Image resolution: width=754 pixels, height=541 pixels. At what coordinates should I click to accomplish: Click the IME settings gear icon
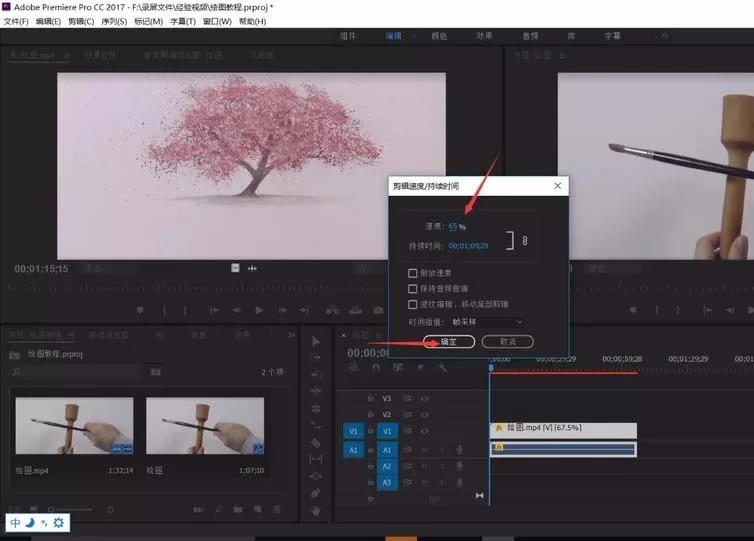(x=59, y=523)
